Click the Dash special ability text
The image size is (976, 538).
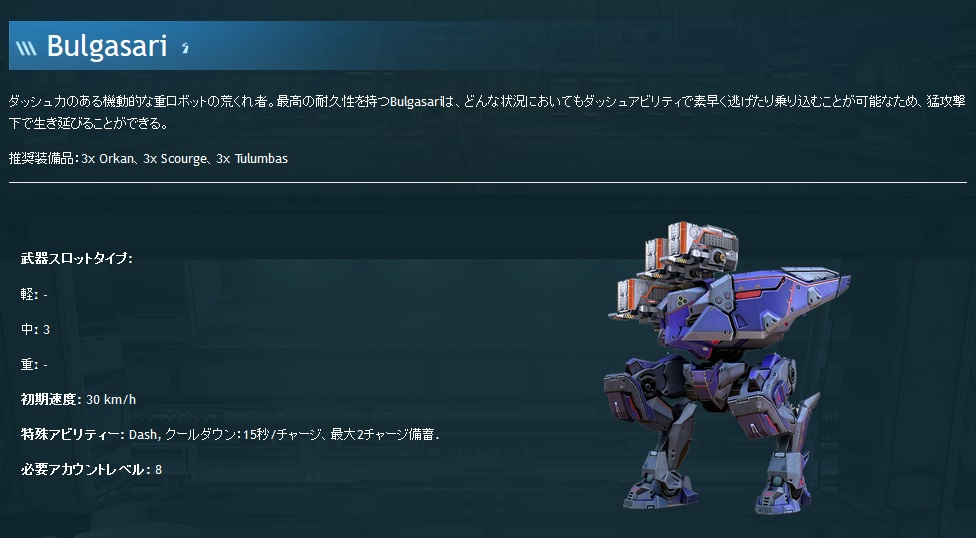144,434
